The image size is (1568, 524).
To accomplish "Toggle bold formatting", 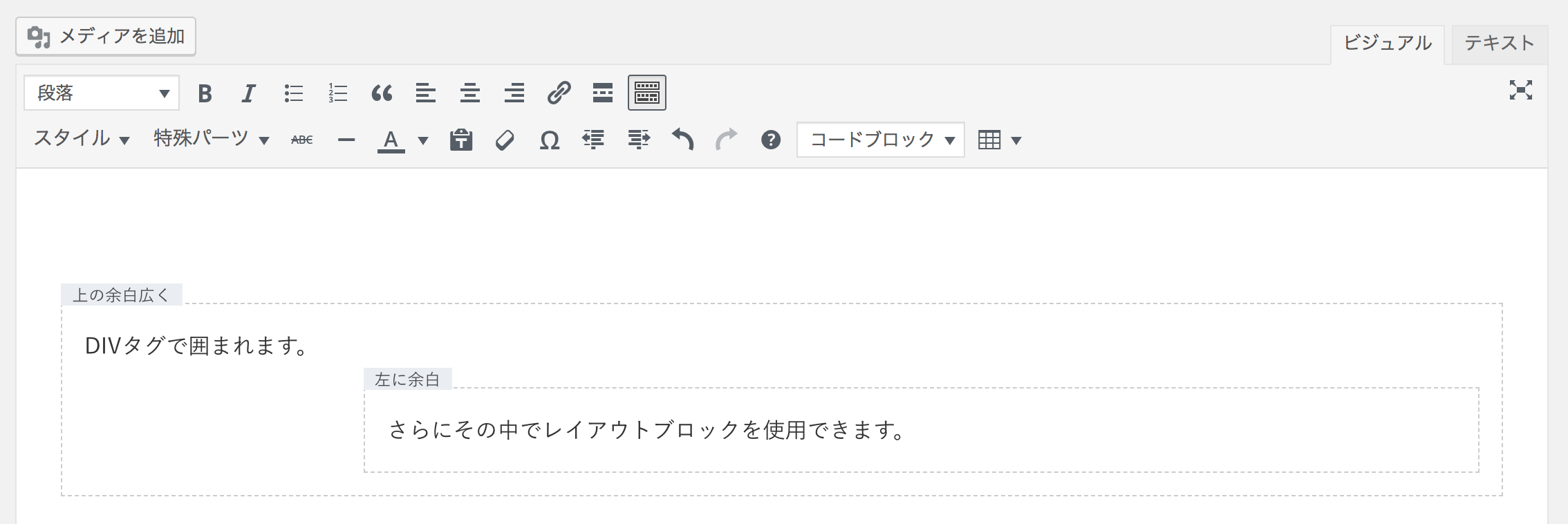I will coord(205,93).
